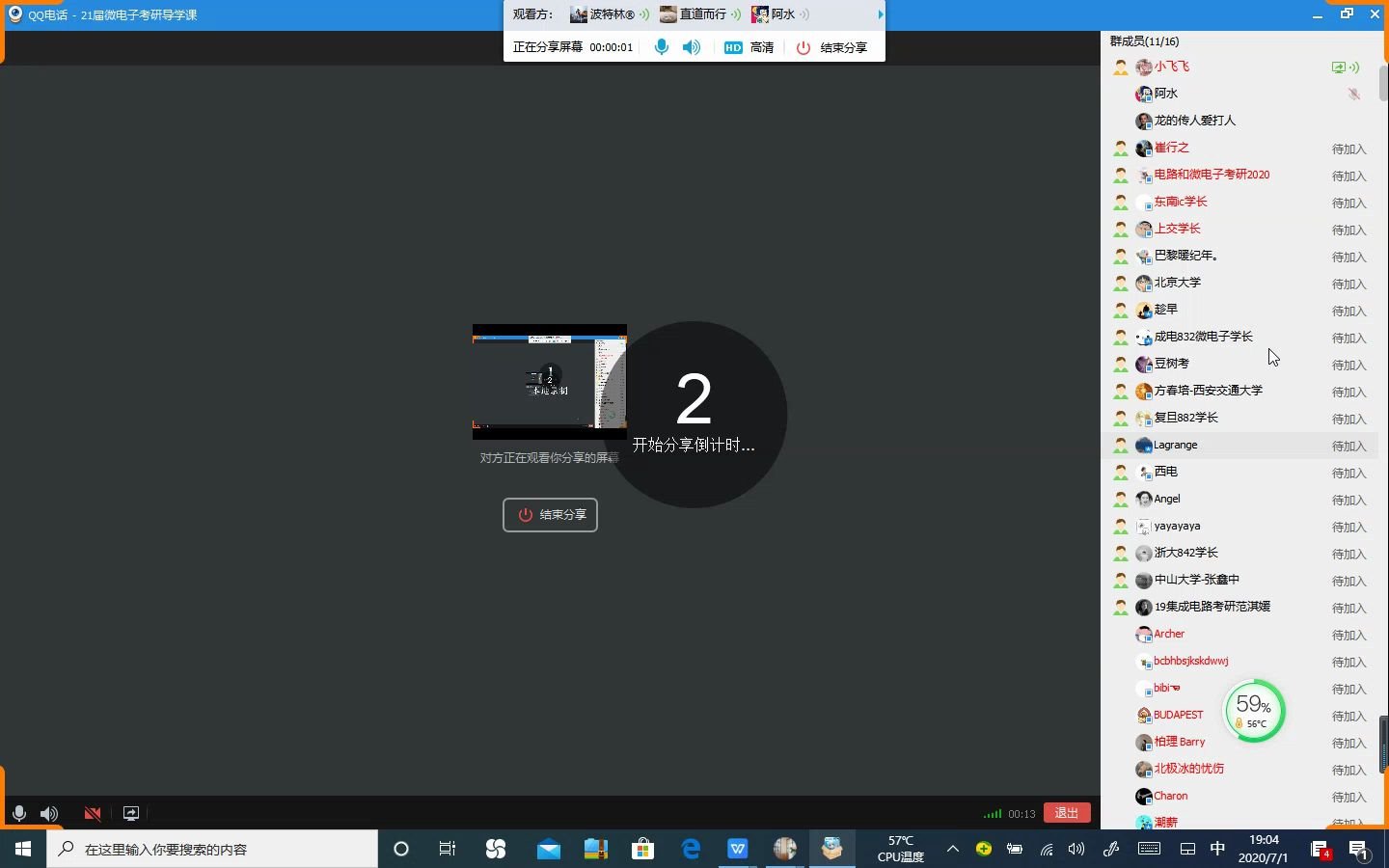The width and height of the screenshot is (1389, 868).
Task: Click the outlined 结束分享 button below the thumbnail
Action: coord(550,515)
